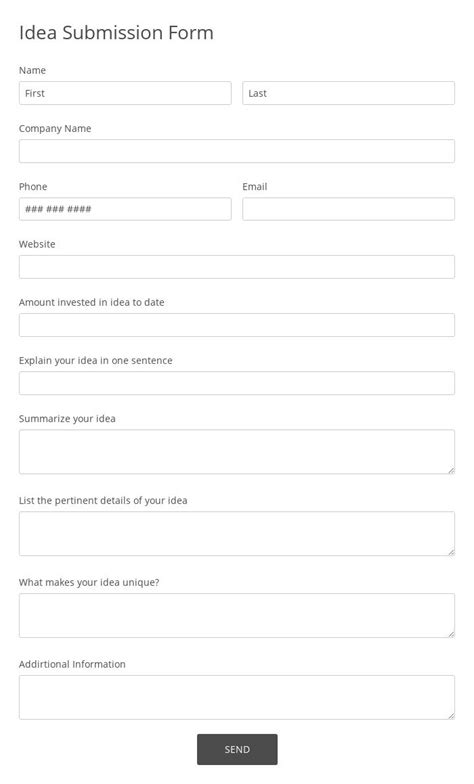Viewport: 474px width, 784px height.
Task: Click the What makes your idea unique text area
Action: pos(237,616)
